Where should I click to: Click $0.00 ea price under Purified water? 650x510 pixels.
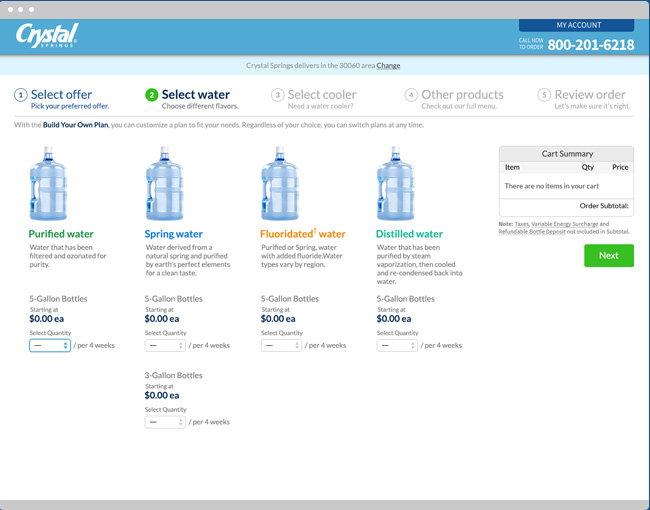46,319
